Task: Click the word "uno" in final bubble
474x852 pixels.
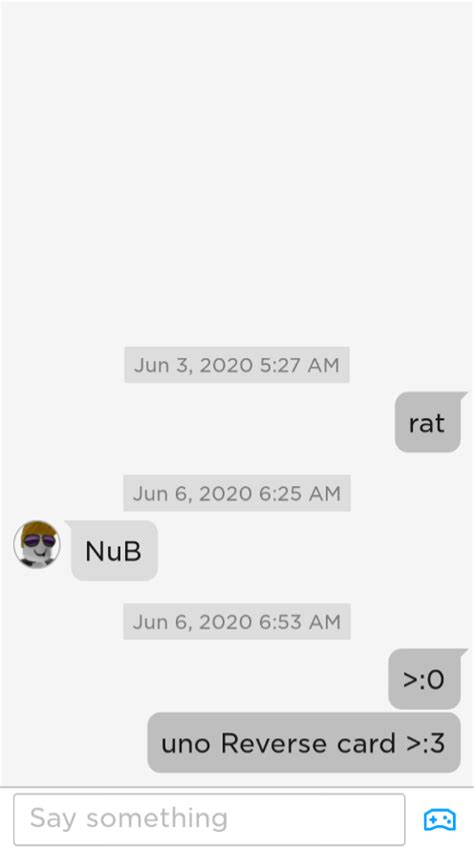Action: click(x=186, y=744)
